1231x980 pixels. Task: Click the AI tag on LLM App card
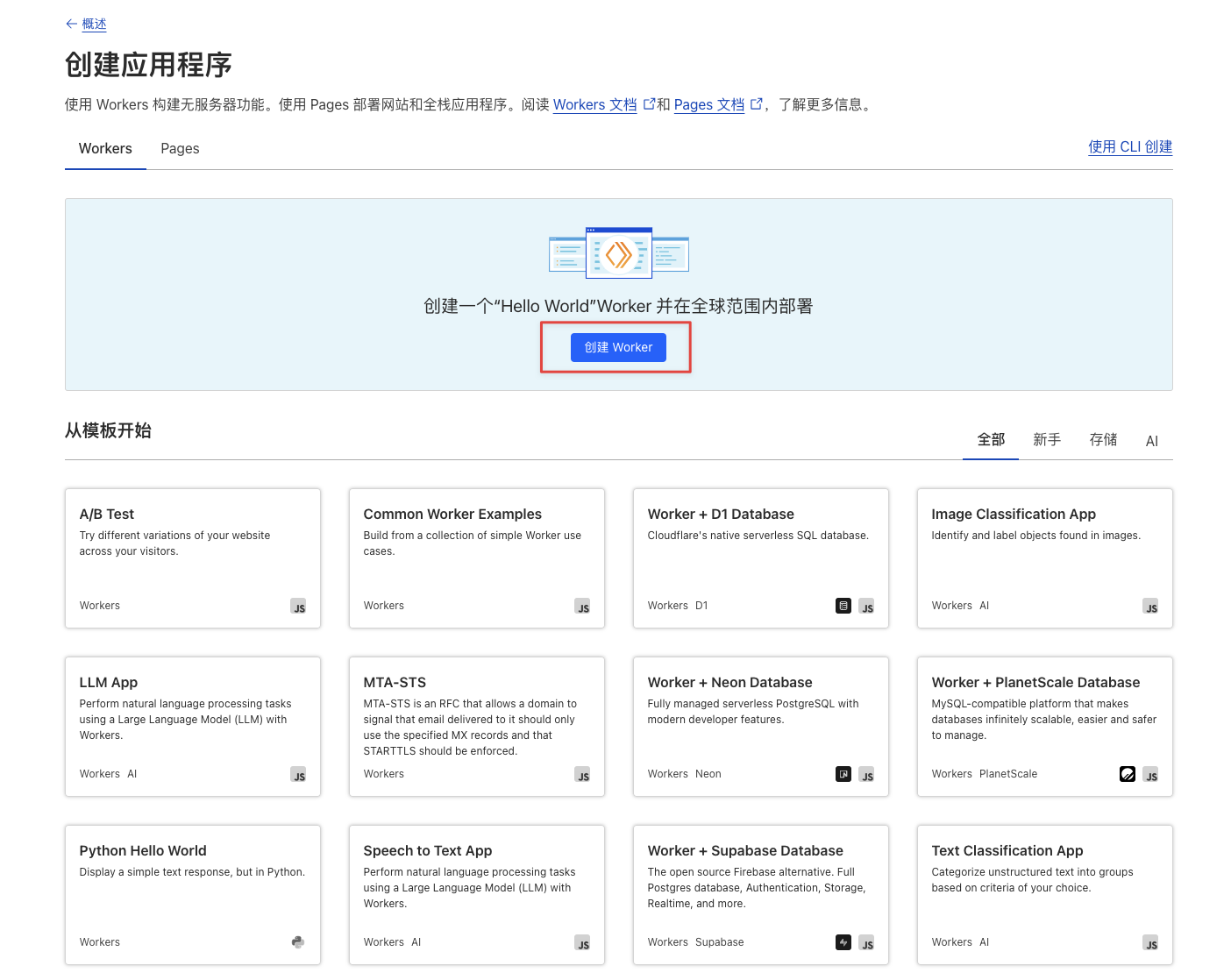(132, 774)
